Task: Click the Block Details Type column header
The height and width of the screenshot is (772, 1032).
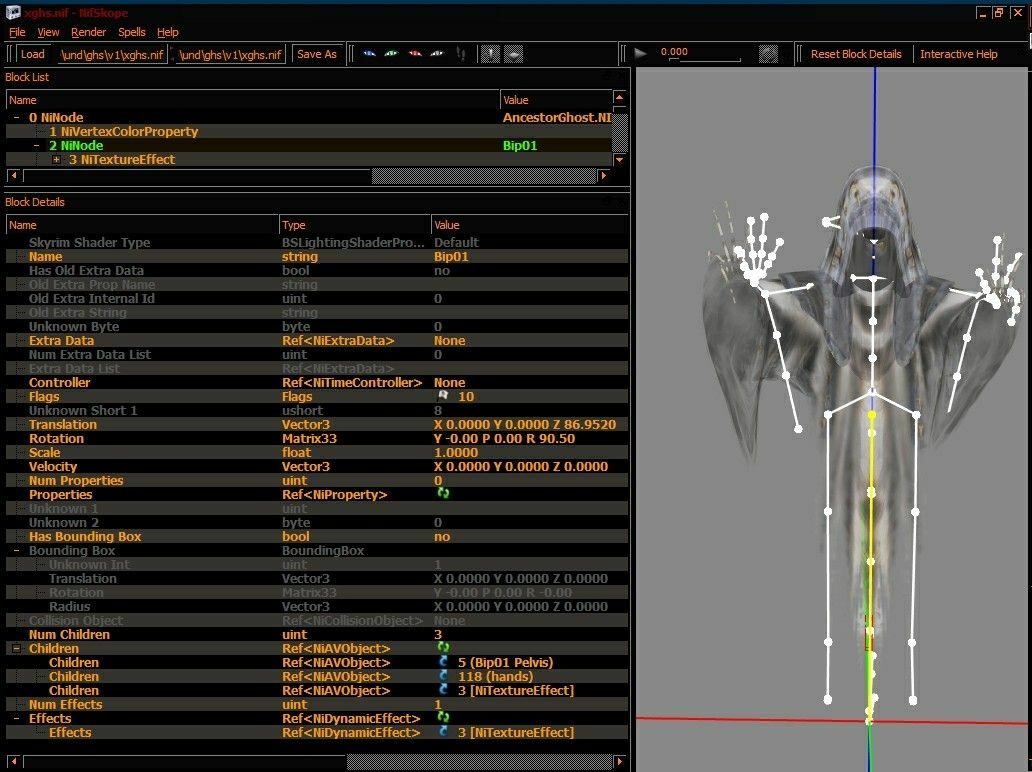Action: (x=355, y=224)
